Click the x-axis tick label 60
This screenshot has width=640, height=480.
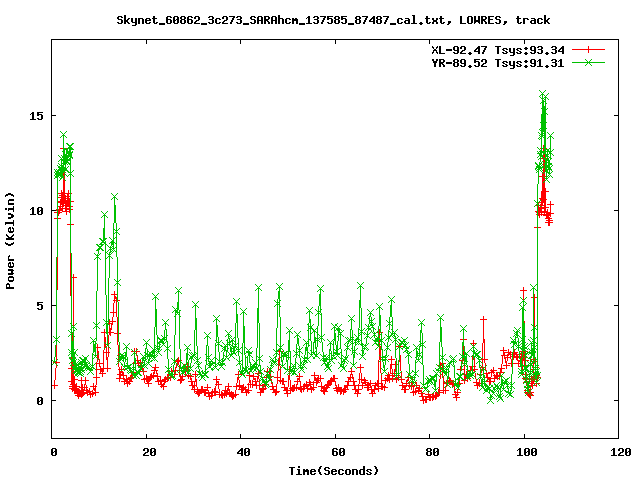pyautogui.click(x=338, y=452)
